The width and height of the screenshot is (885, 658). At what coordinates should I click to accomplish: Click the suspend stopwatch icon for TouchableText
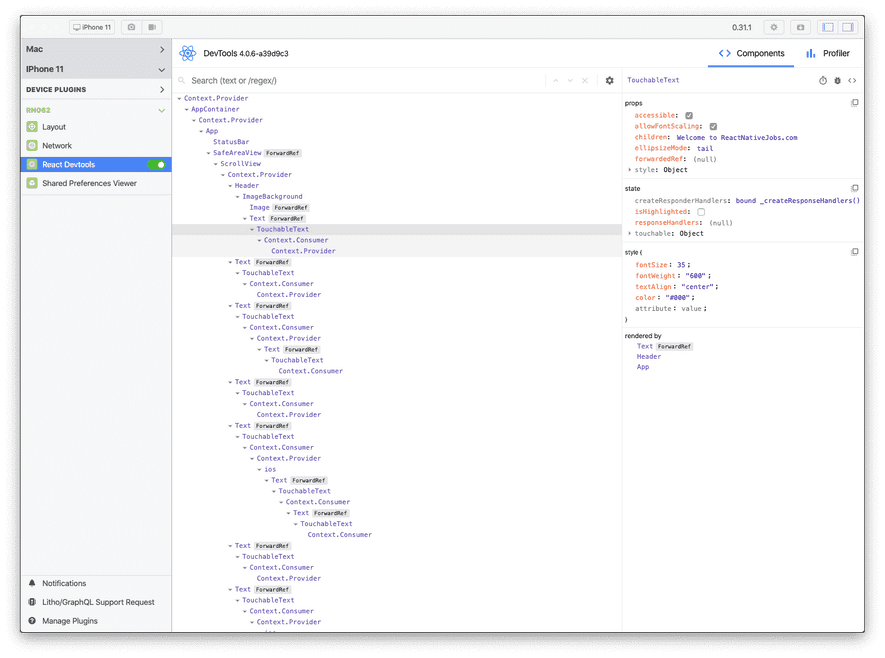coord(823,80)
